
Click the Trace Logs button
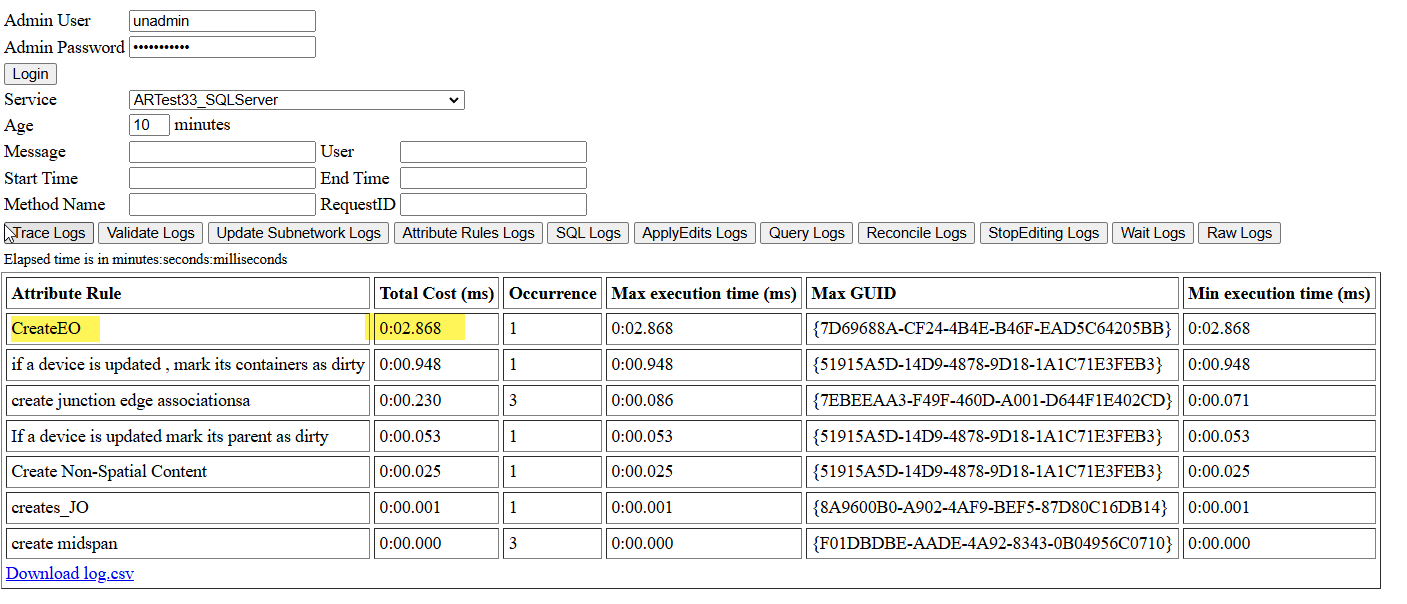pos(47,232)
